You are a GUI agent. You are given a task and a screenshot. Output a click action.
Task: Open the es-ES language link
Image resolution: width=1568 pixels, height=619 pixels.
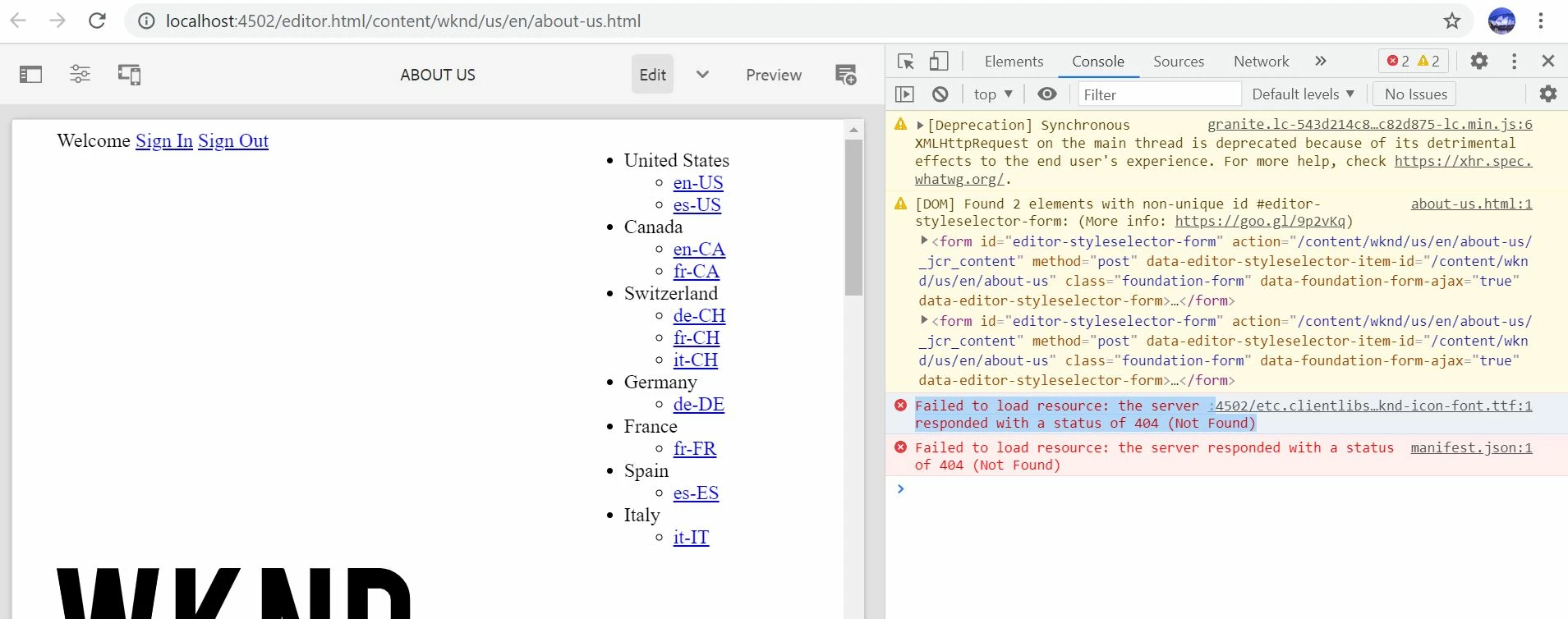(x=696, y=493)
